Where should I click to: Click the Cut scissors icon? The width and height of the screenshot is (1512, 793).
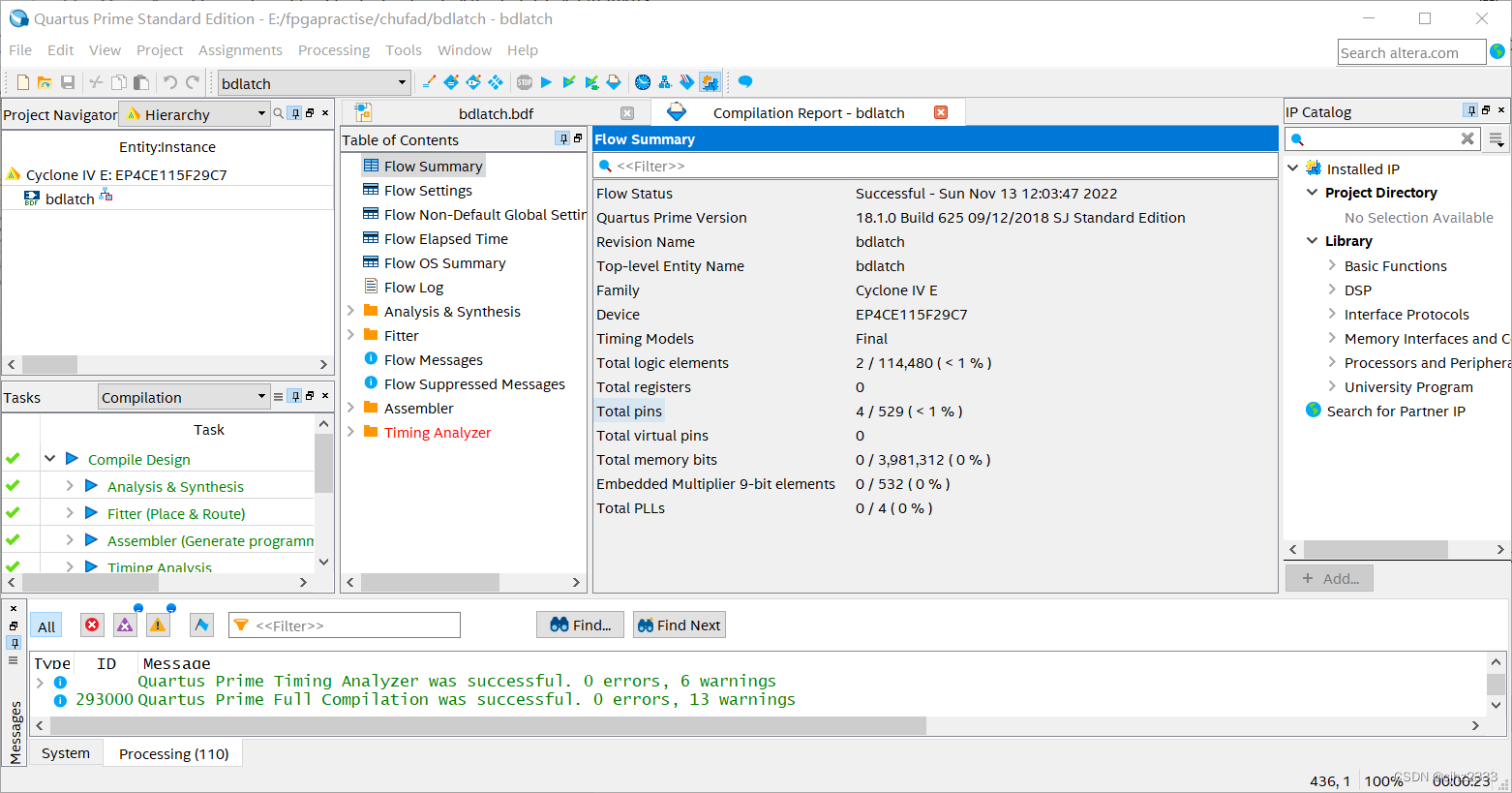click(x=96, y=82)
